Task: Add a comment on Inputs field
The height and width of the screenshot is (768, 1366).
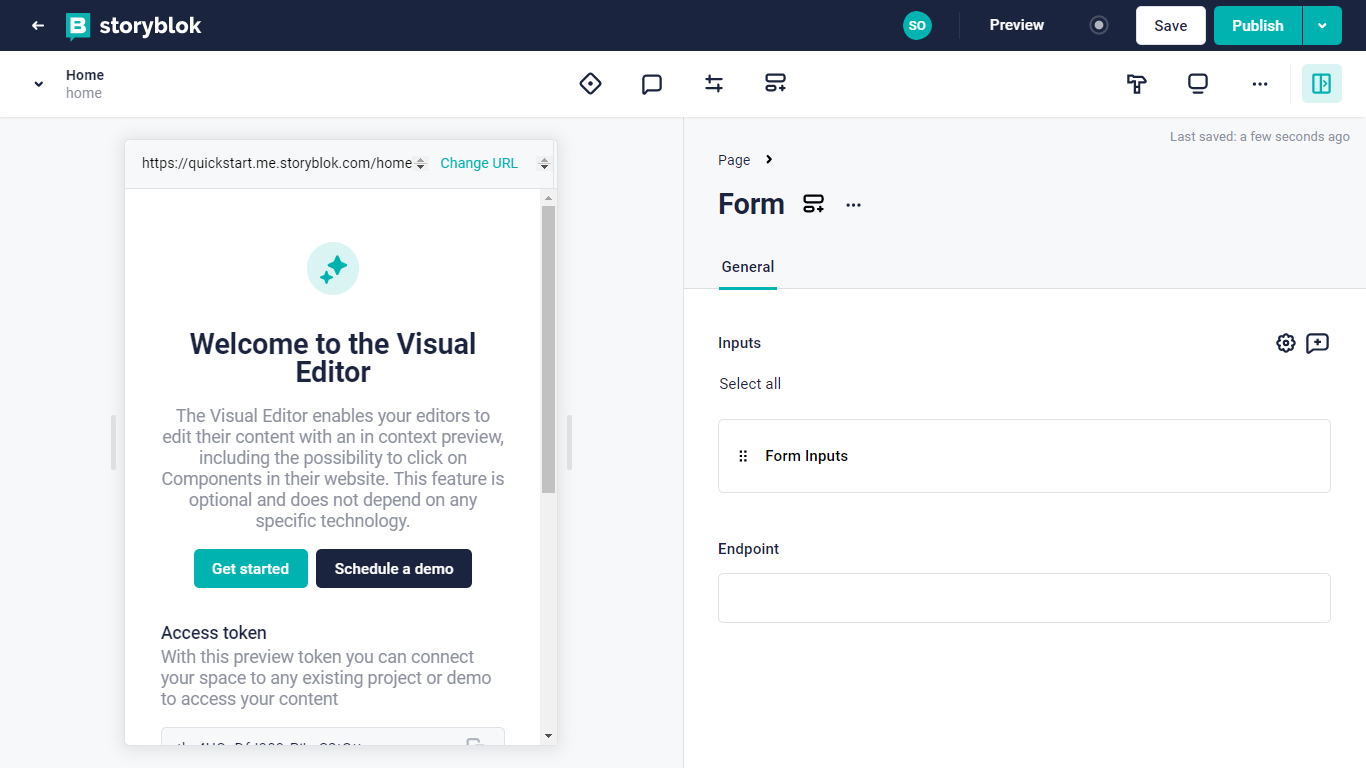Action: pyautogui.click(x=1318, y=343)
